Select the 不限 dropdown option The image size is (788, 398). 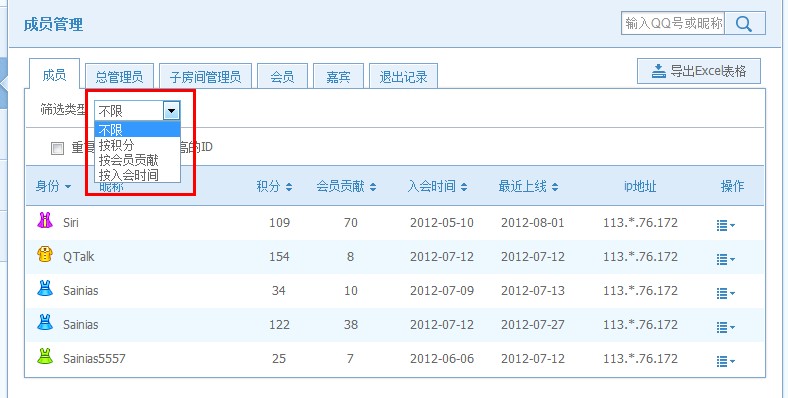(137, 130)
